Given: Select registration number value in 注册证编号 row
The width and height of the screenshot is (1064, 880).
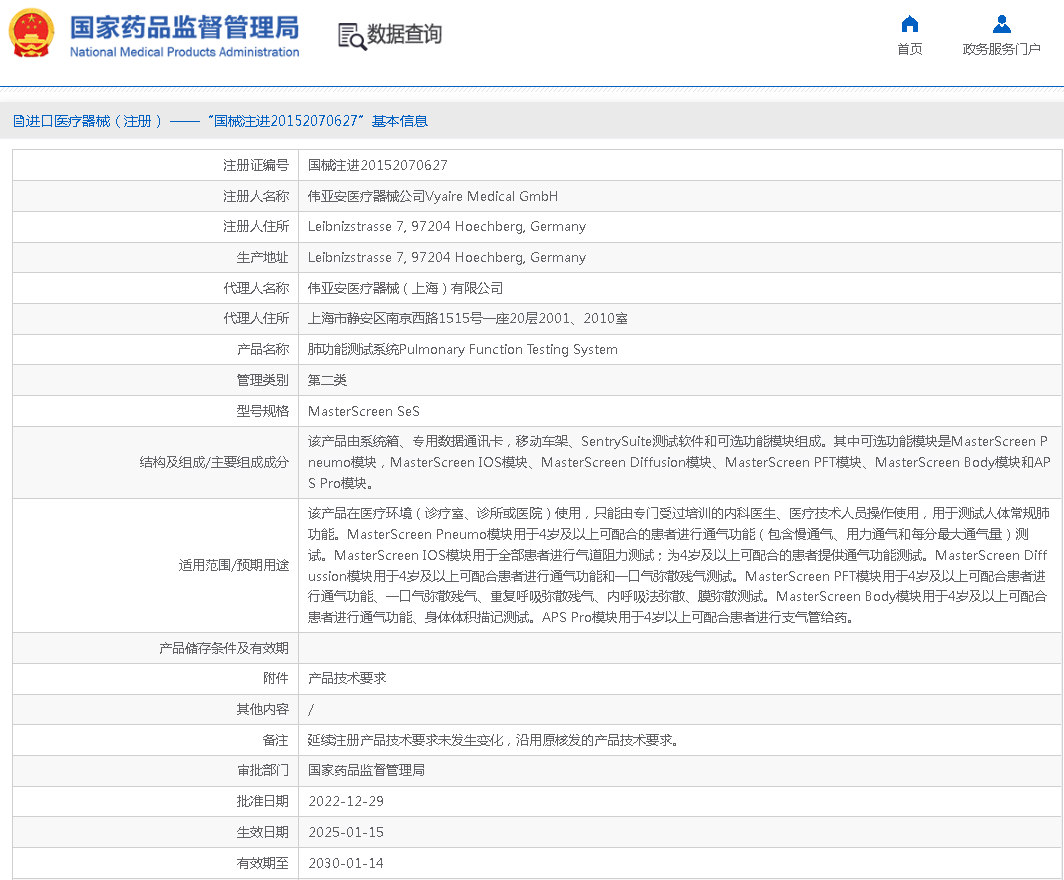Looking at the screenshot, I should pyautogui.click(x=377, y=165).
